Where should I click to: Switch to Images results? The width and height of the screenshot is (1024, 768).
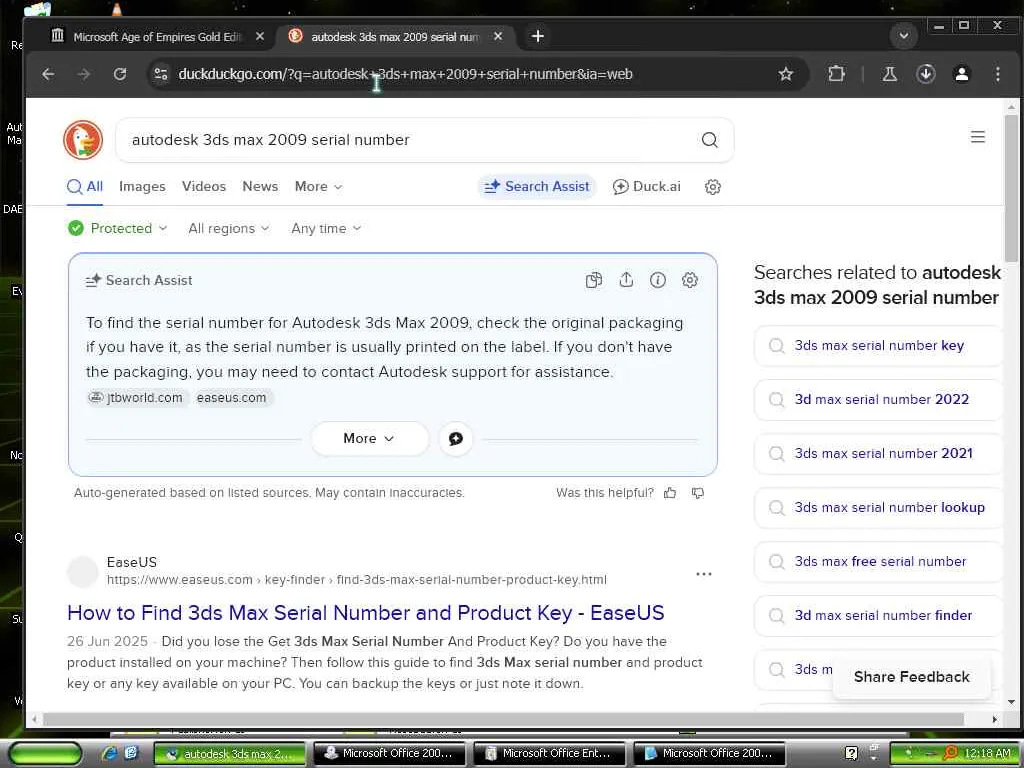142,187
